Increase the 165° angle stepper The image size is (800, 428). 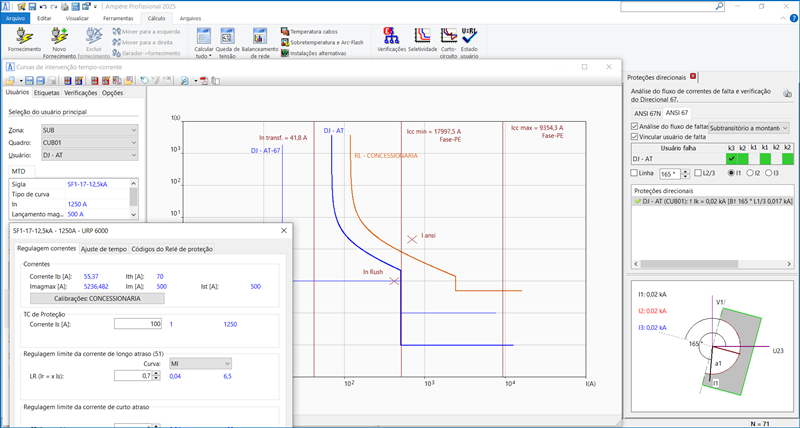(x=686, y=171)
